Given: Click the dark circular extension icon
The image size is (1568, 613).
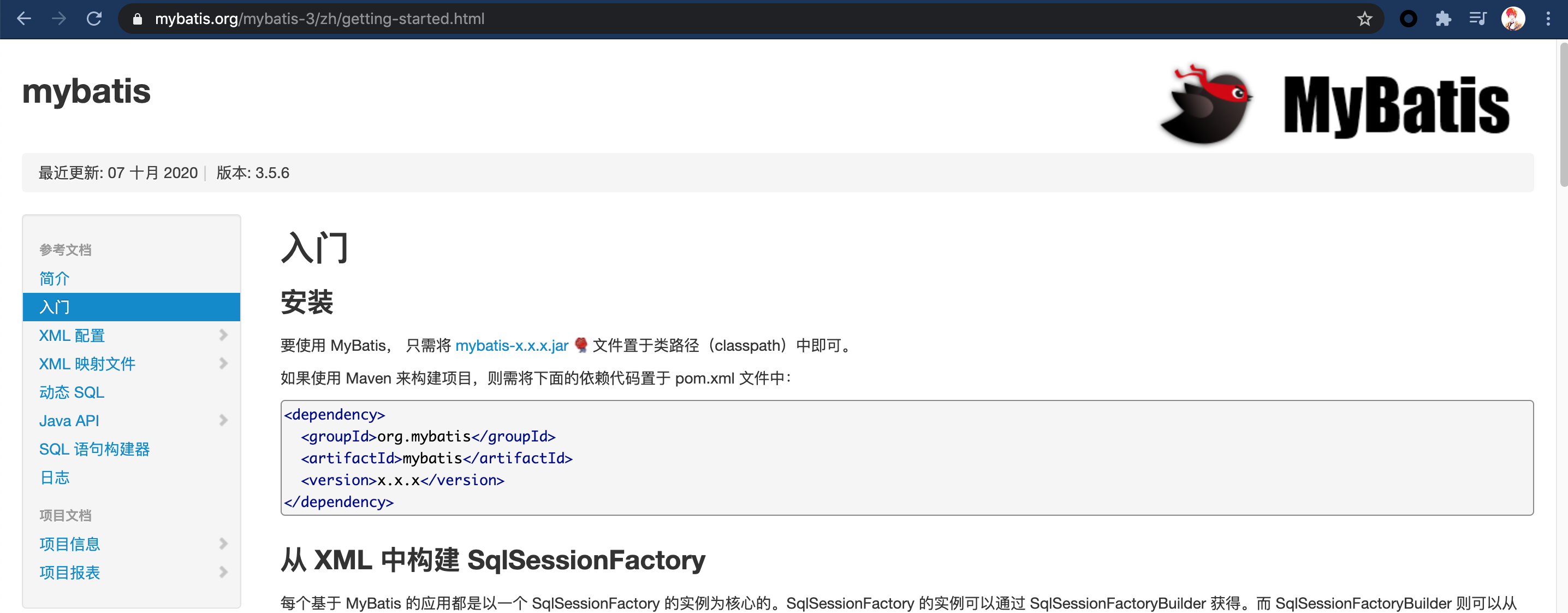Looking at the screenshot, I should [x=1408, y=19].
